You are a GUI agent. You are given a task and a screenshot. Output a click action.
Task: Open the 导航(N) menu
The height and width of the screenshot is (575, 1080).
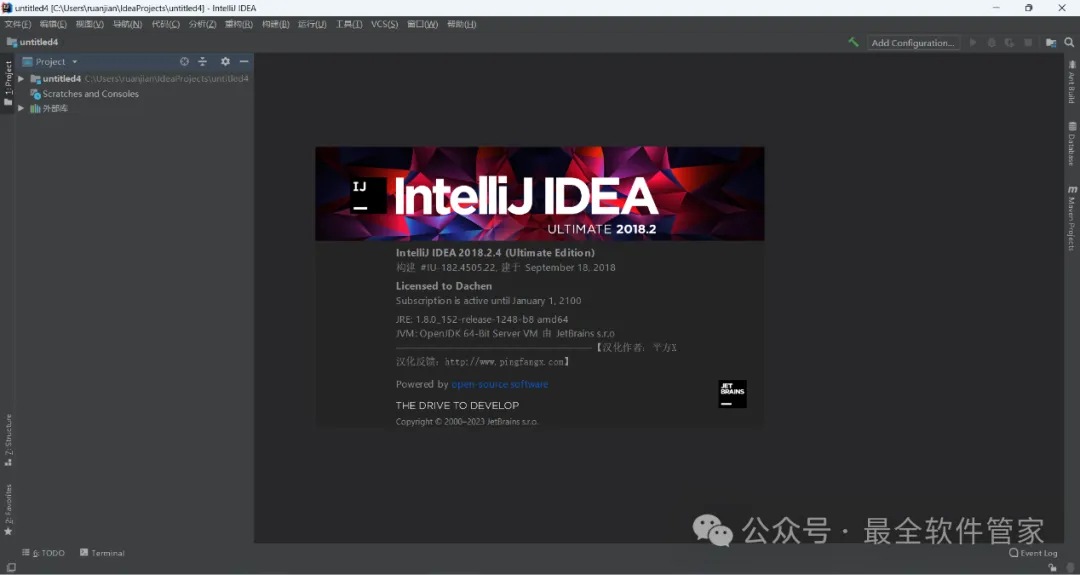127,24
